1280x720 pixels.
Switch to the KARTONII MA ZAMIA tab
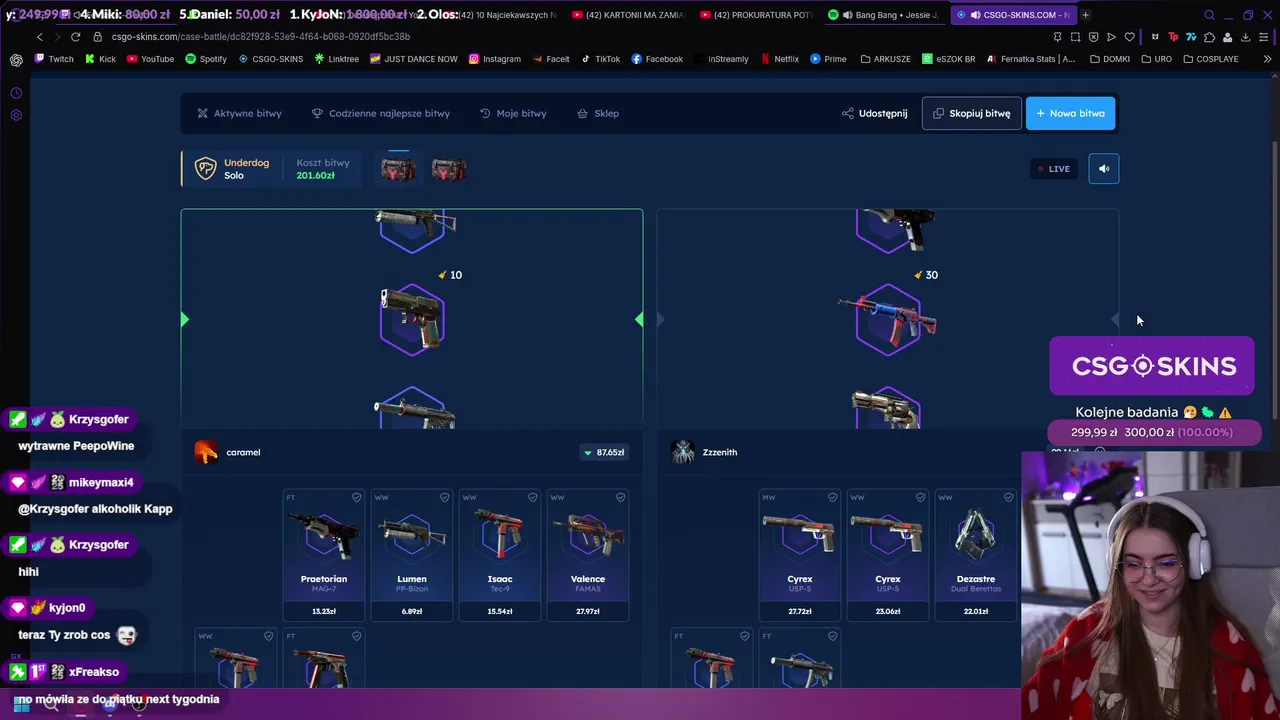[628, 15]
